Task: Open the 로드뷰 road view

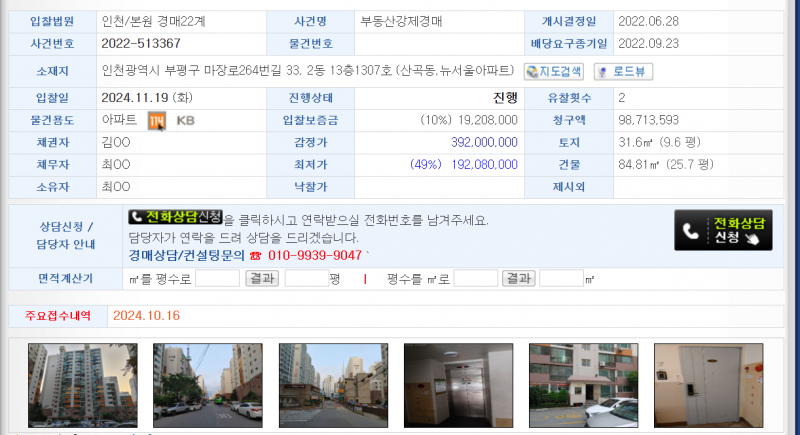Action: (x=623, y=71)
